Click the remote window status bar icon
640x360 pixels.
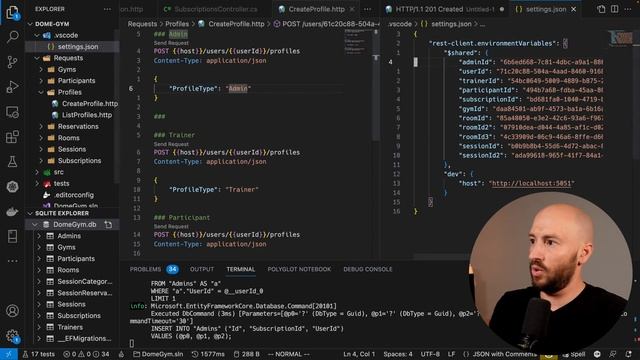pyautogui.click(x=9, y=354)
